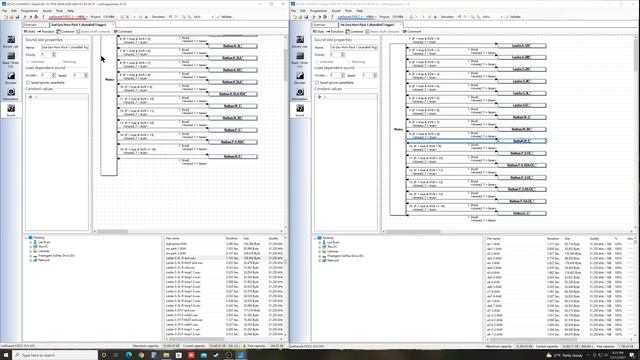Click Validate button in right toolbar
The image size is (640, 360).
[513, 17]
